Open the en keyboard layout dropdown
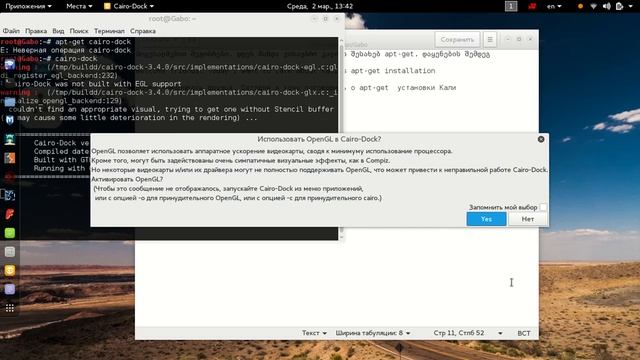 click(x=554, y=6)
